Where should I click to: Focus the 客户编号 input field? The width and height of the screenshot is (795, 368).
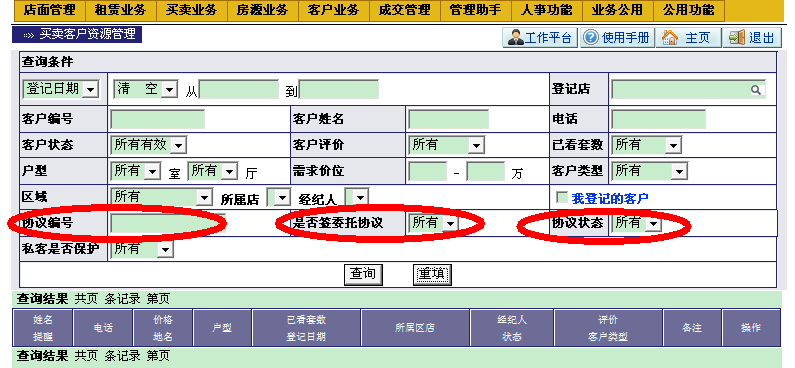point(158,119)
